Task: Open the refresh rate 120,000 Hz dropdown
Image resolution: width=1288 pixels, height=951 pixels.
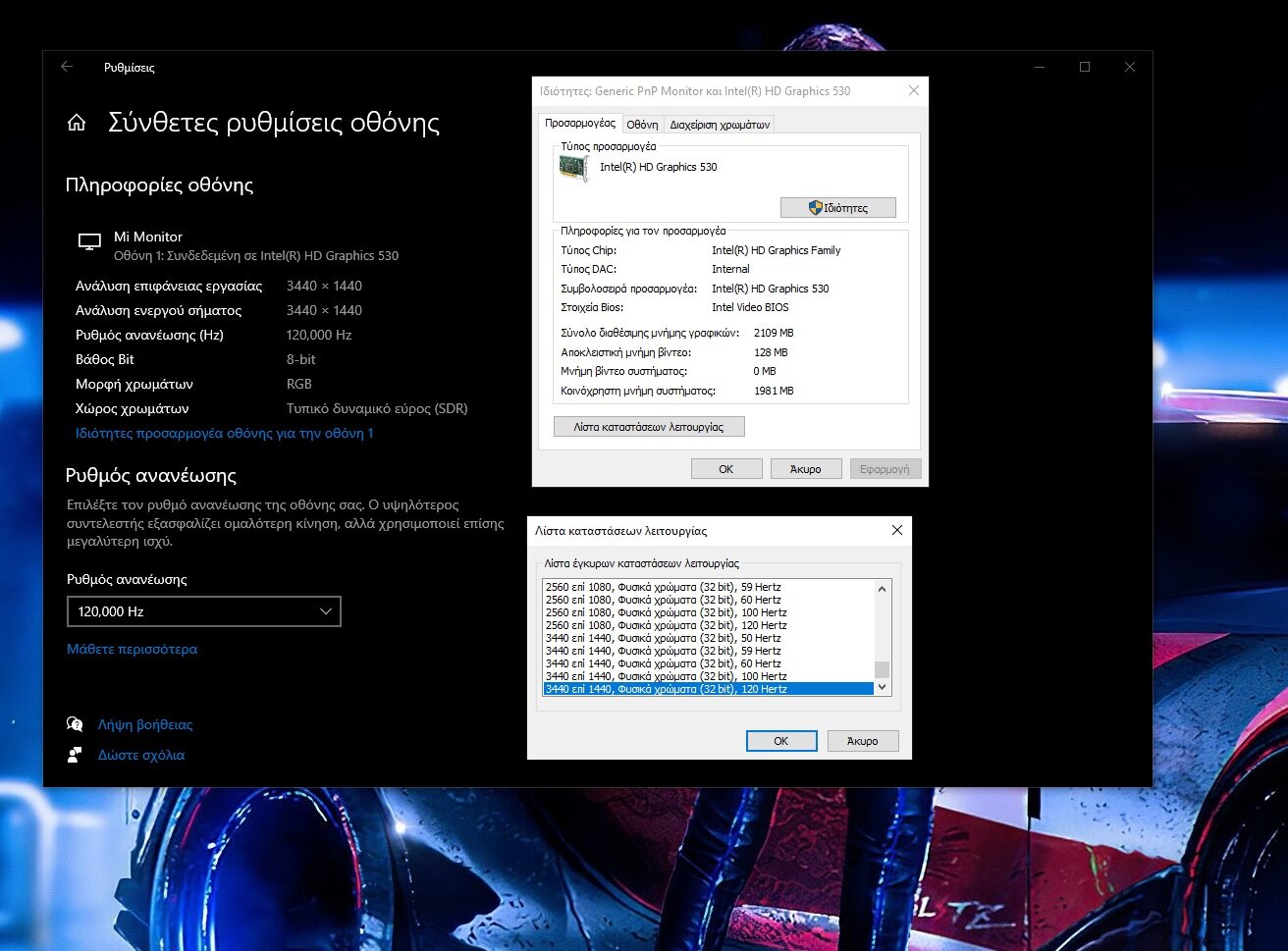Action: point(204,611)
